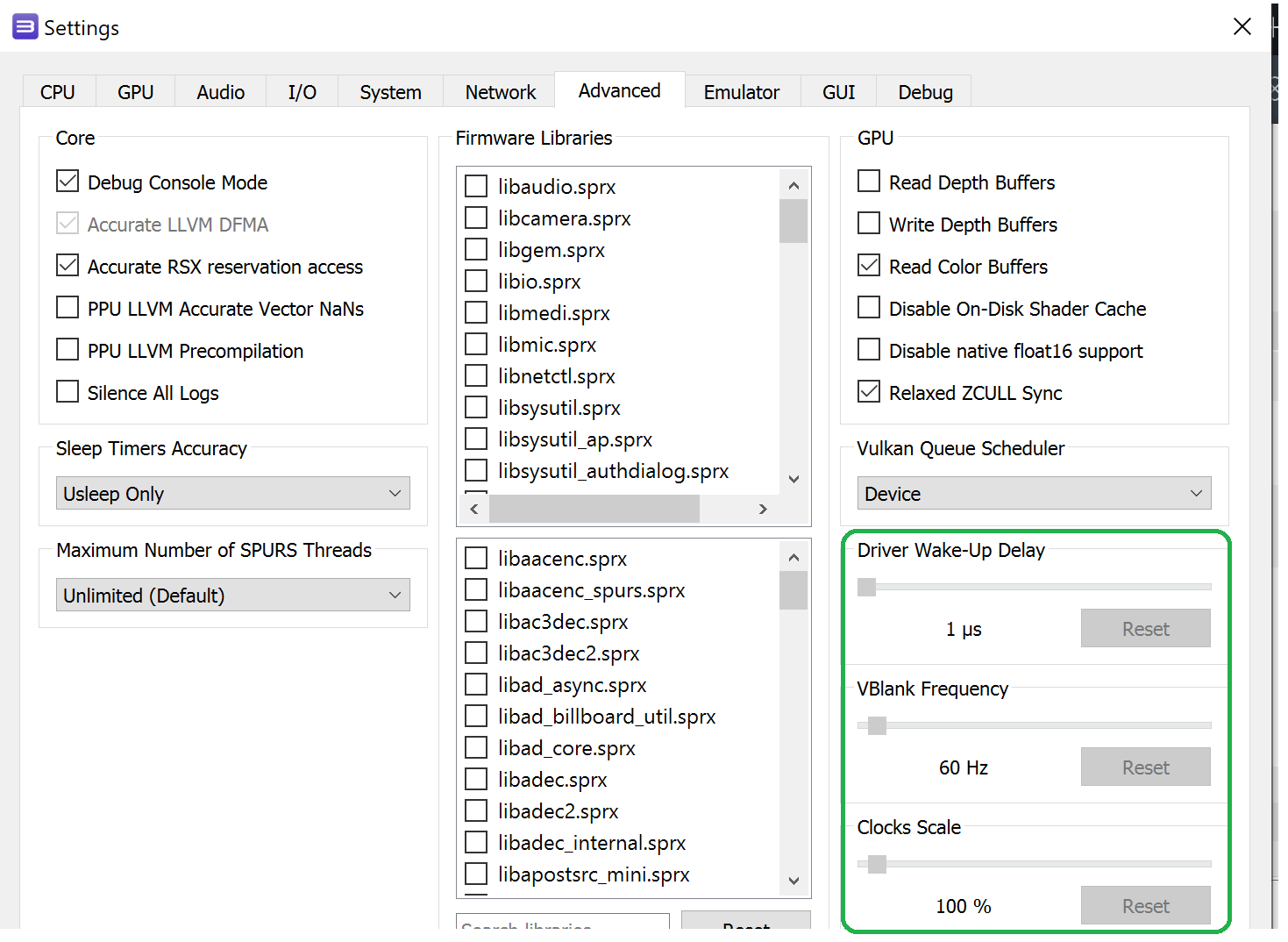Close the Settings window

[1242, 27]
